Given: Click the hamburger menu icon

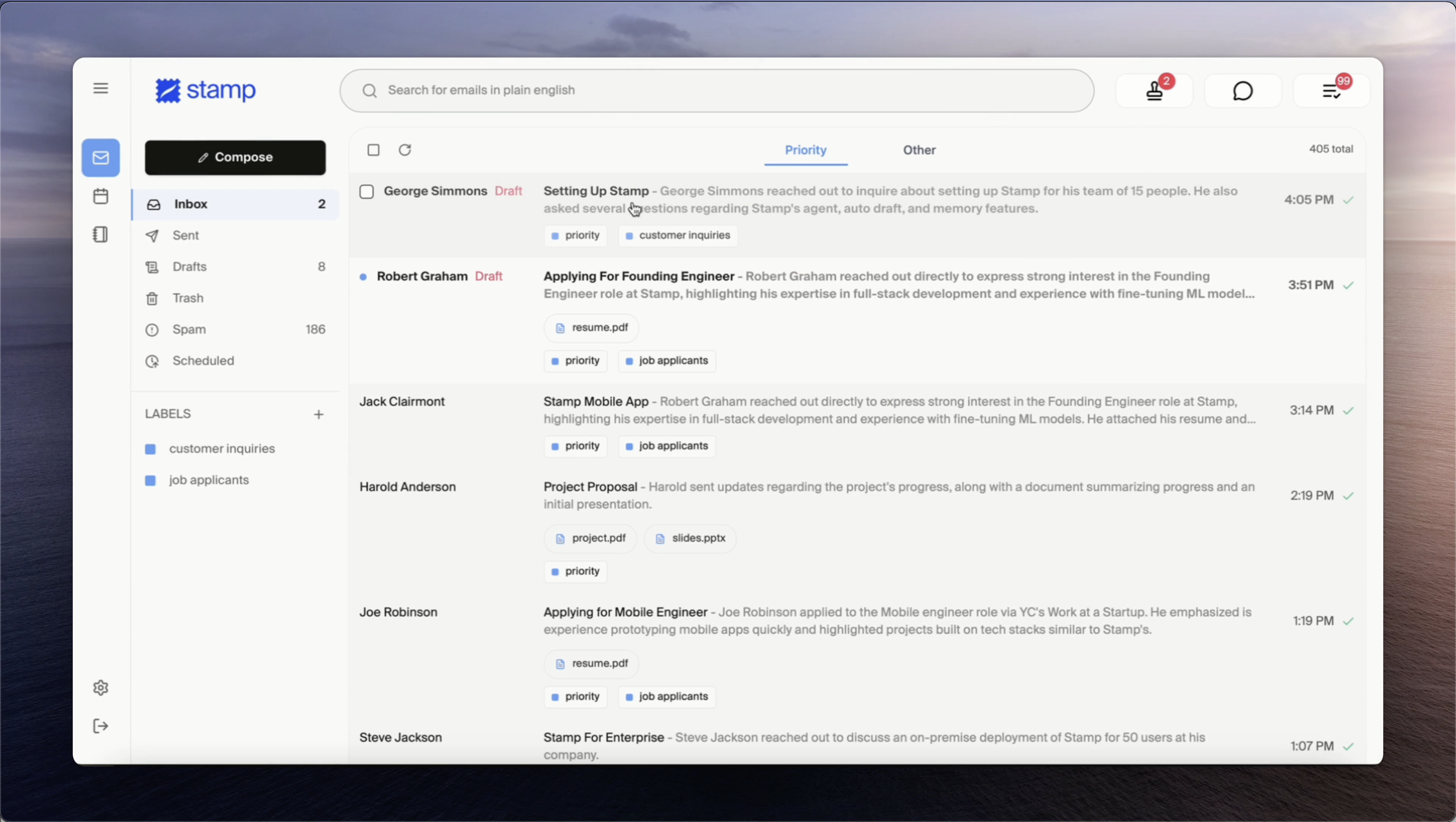Looking at the screenshot, I should pos(101,88).
